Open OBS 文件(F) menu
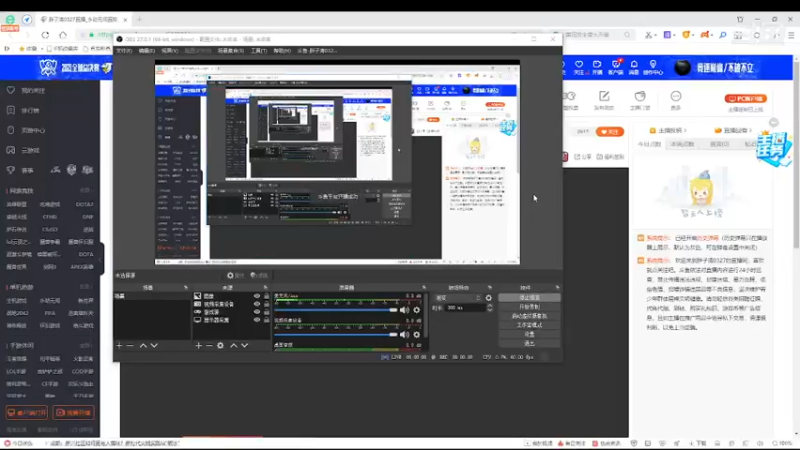This screenshot has width=800, height=450. 124,51
